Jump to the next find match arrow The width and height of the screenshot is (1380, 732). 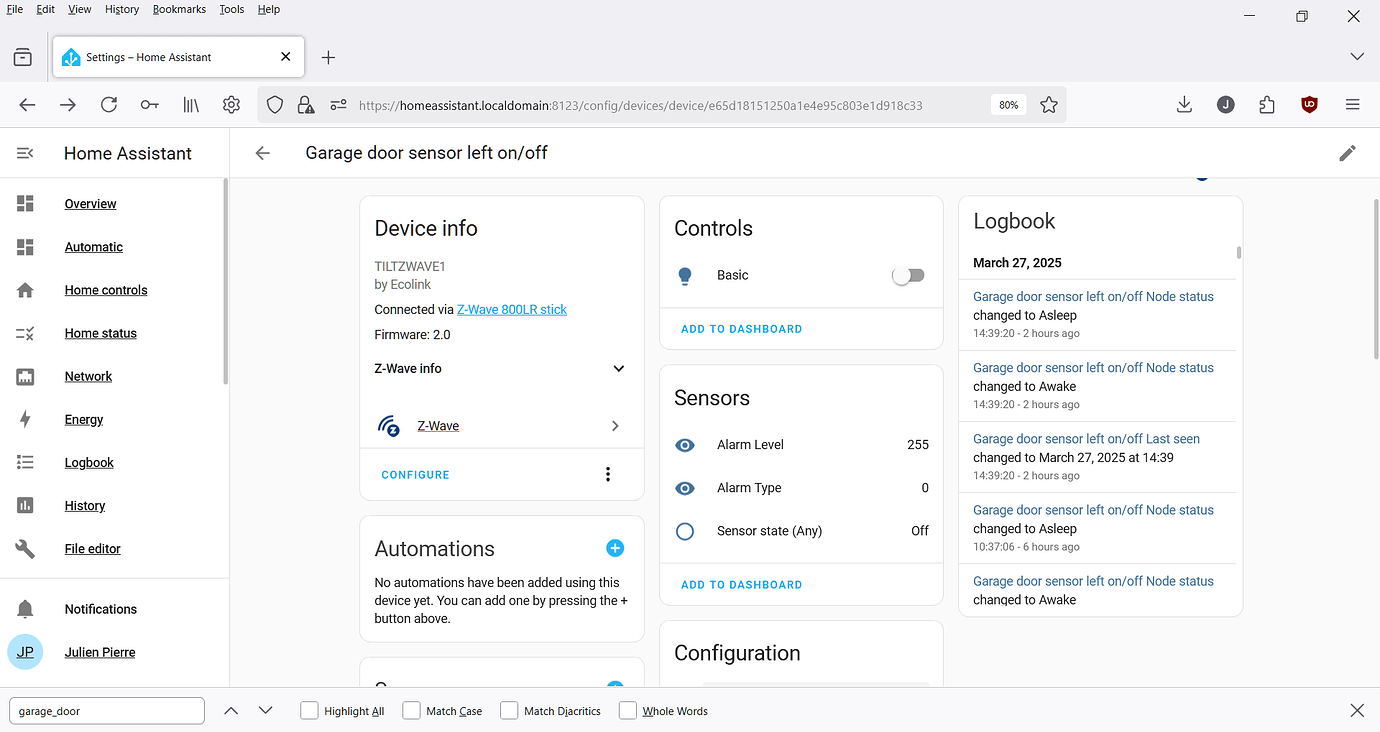pyautogui.click(x=265, y=710)
